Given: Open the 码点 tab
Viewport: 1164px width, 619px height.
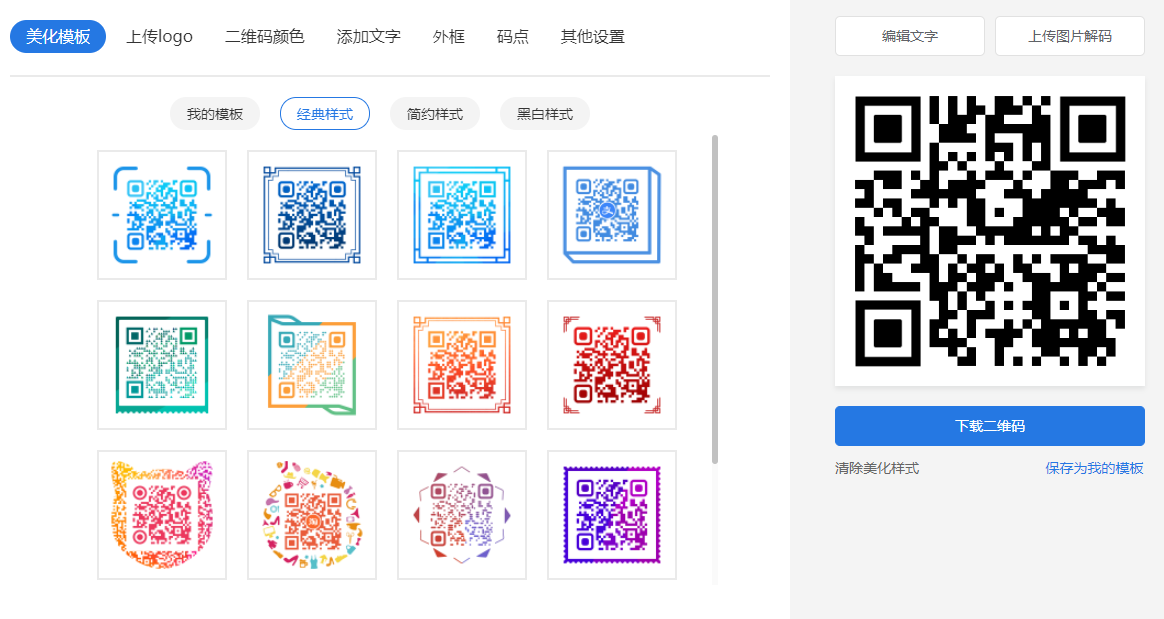Looking at the screenshot, I should [512, 36].
